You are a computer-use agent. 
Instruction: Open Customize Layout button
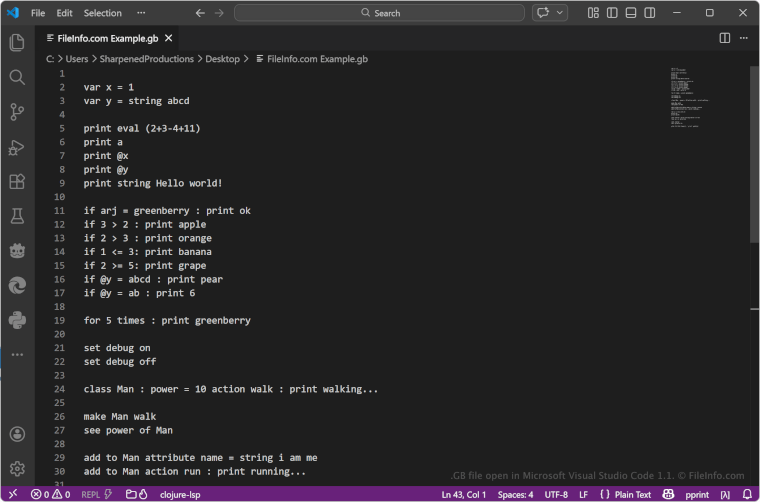coord(593,13)
